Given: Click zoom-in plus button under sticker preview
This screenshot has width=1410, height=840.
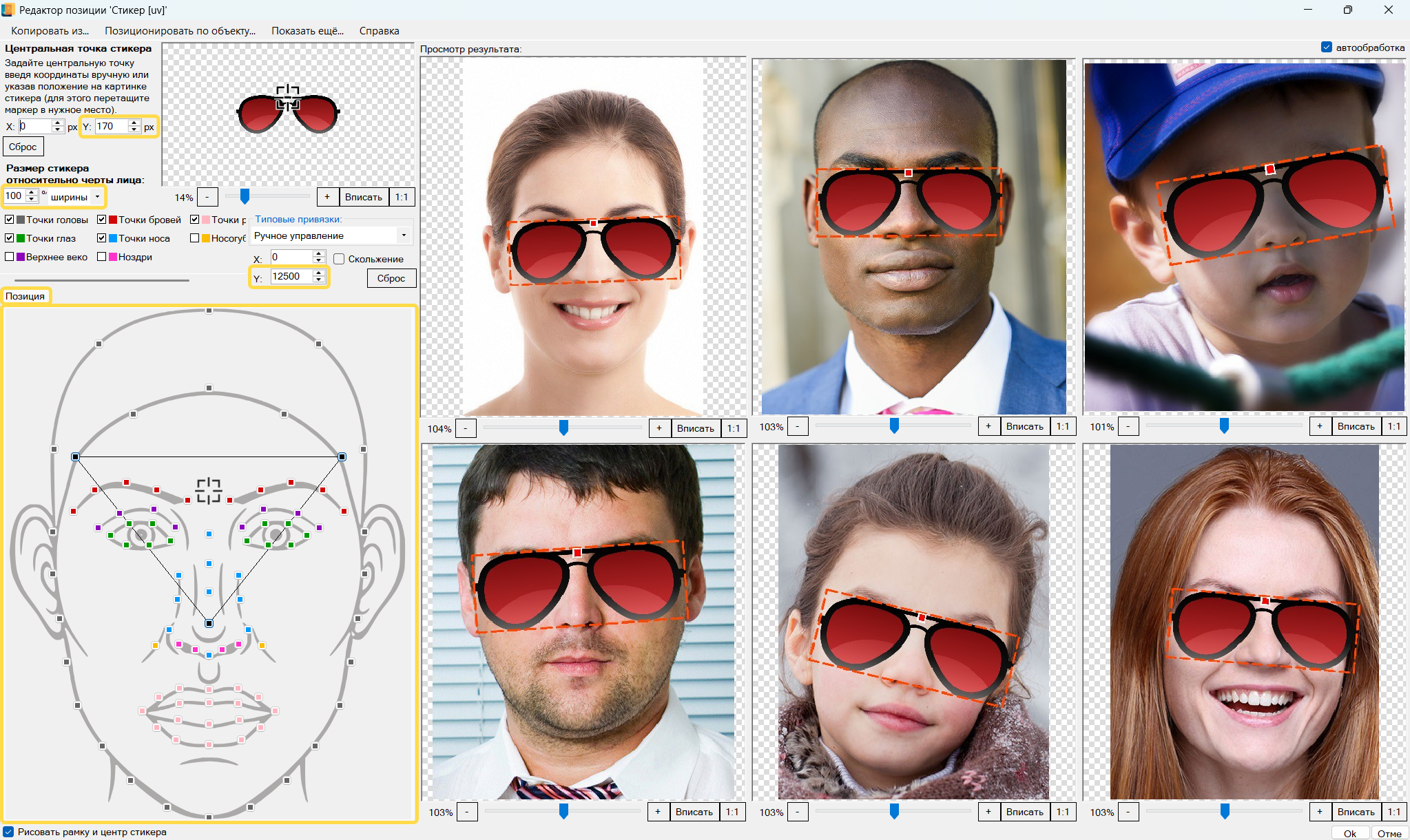Looking at the screenshot, I should [327, 197].
